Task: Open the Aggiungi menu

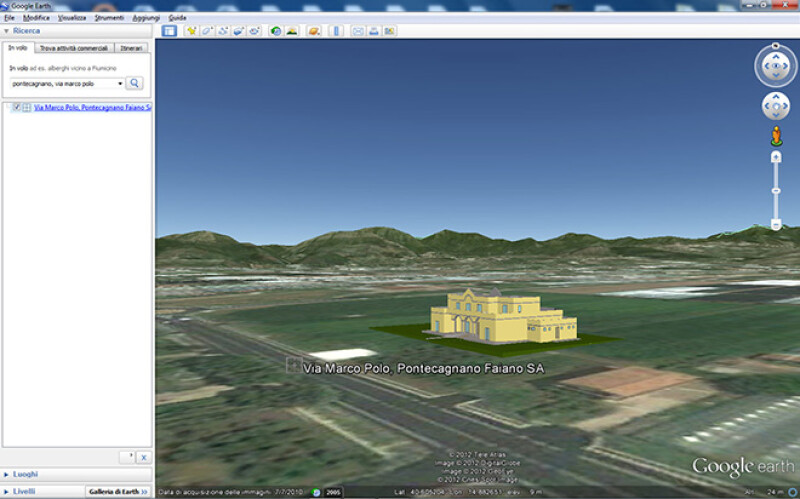Action: coord(146,18)
